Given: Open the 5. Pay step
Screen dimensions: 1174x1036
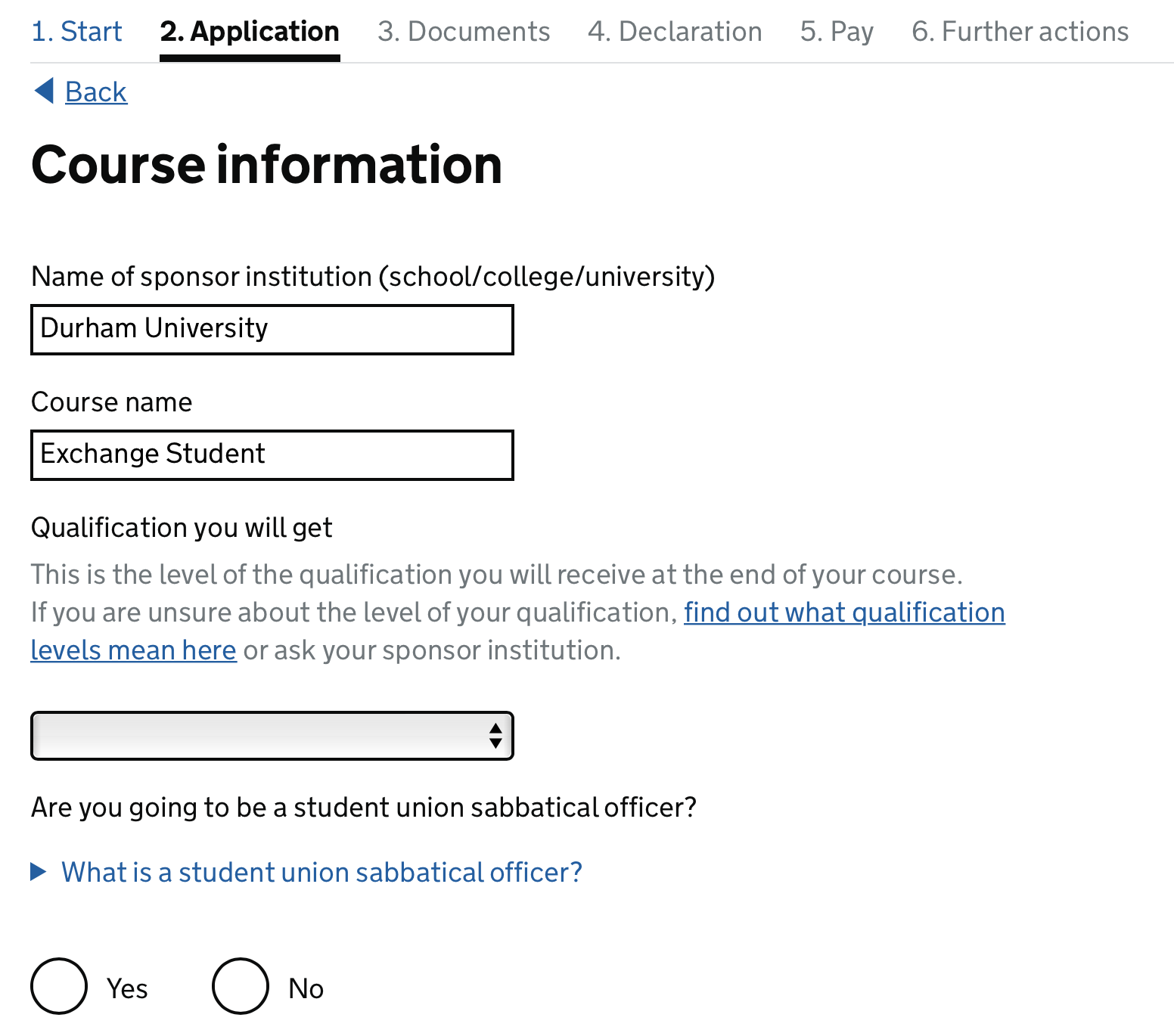Looking at the screenshot, I should (x=837, y=32).
